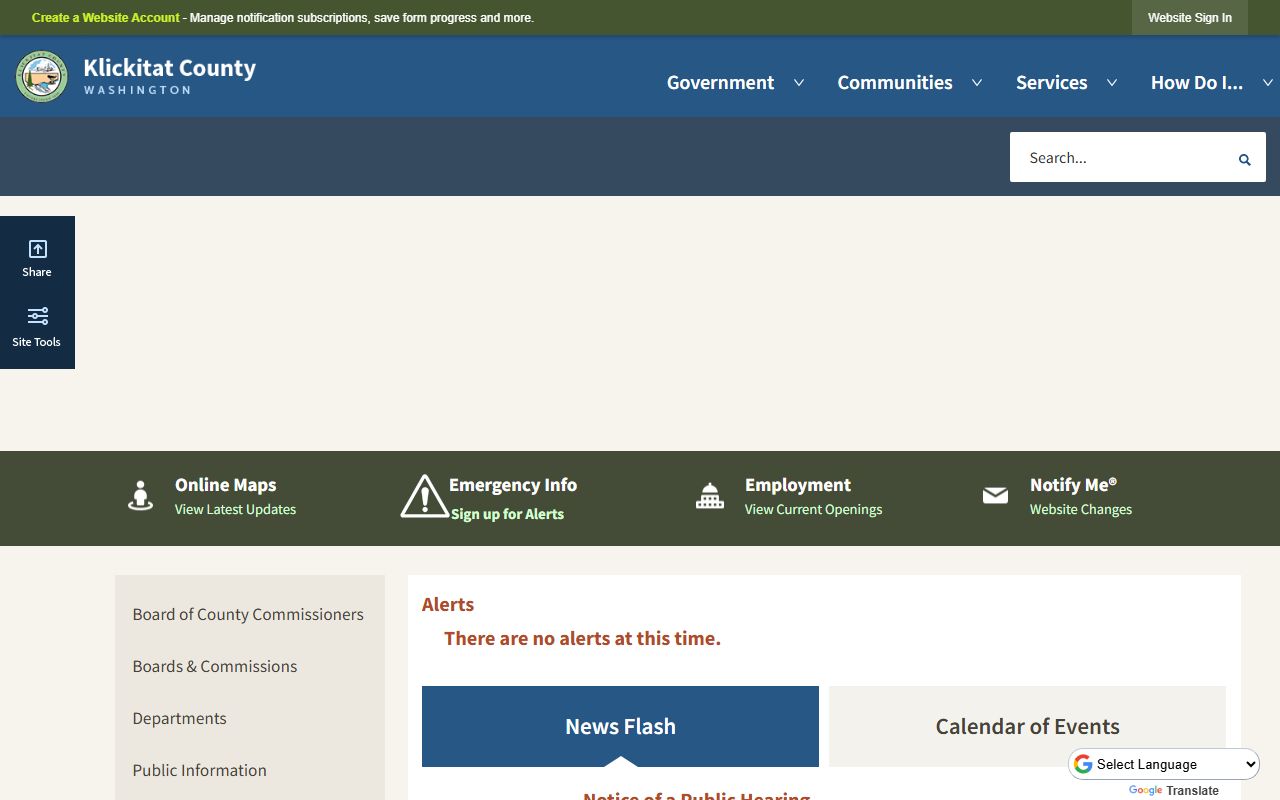Click the Employment capitol building icon
Viewport: 1280px width, 800px height.
[x=710, y=495]
